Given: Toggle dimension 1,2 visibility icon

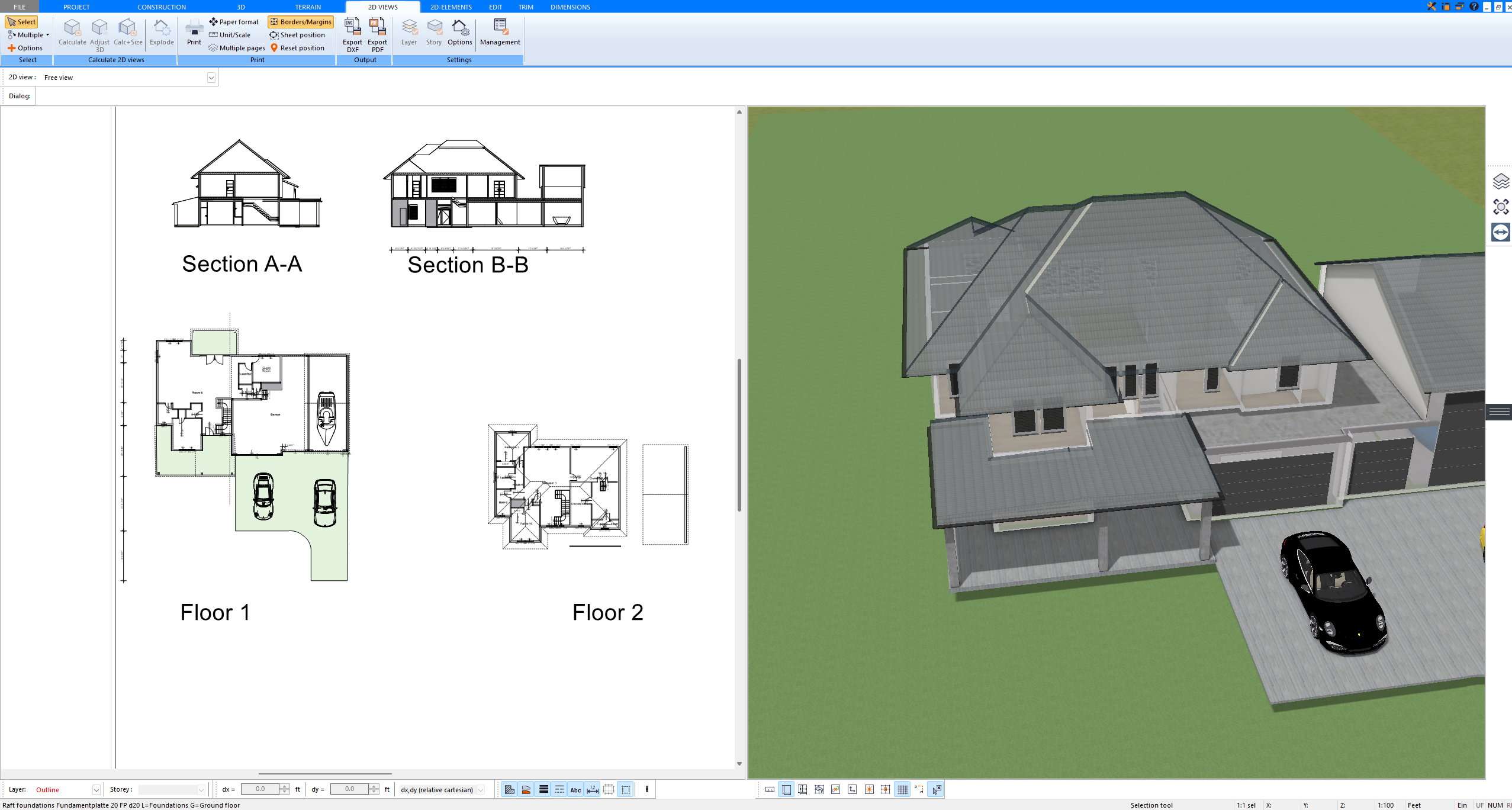Looking at the screenshot, I should point(592,789).
